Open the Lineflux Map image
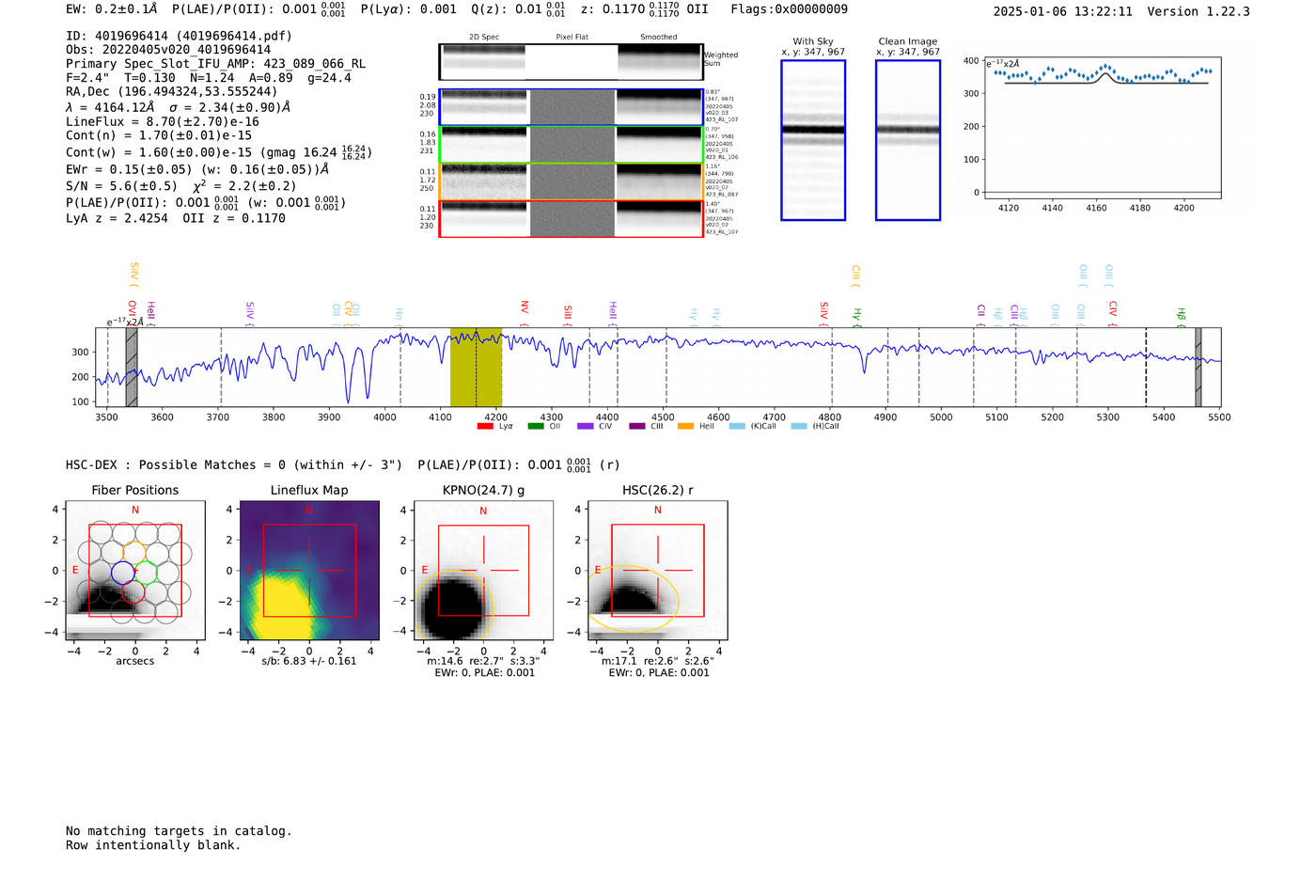1316x896 pixels. pos(309,571)
